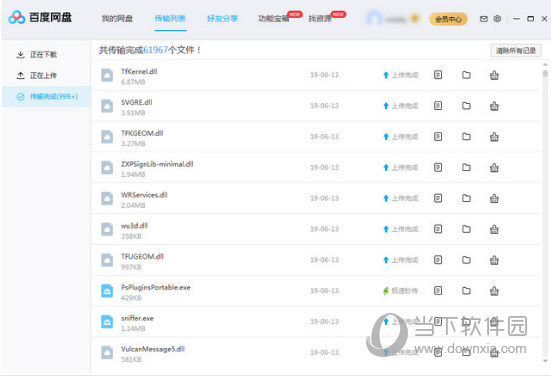
Task: Open the mail messages icon
Action: [x=484, y=19]
